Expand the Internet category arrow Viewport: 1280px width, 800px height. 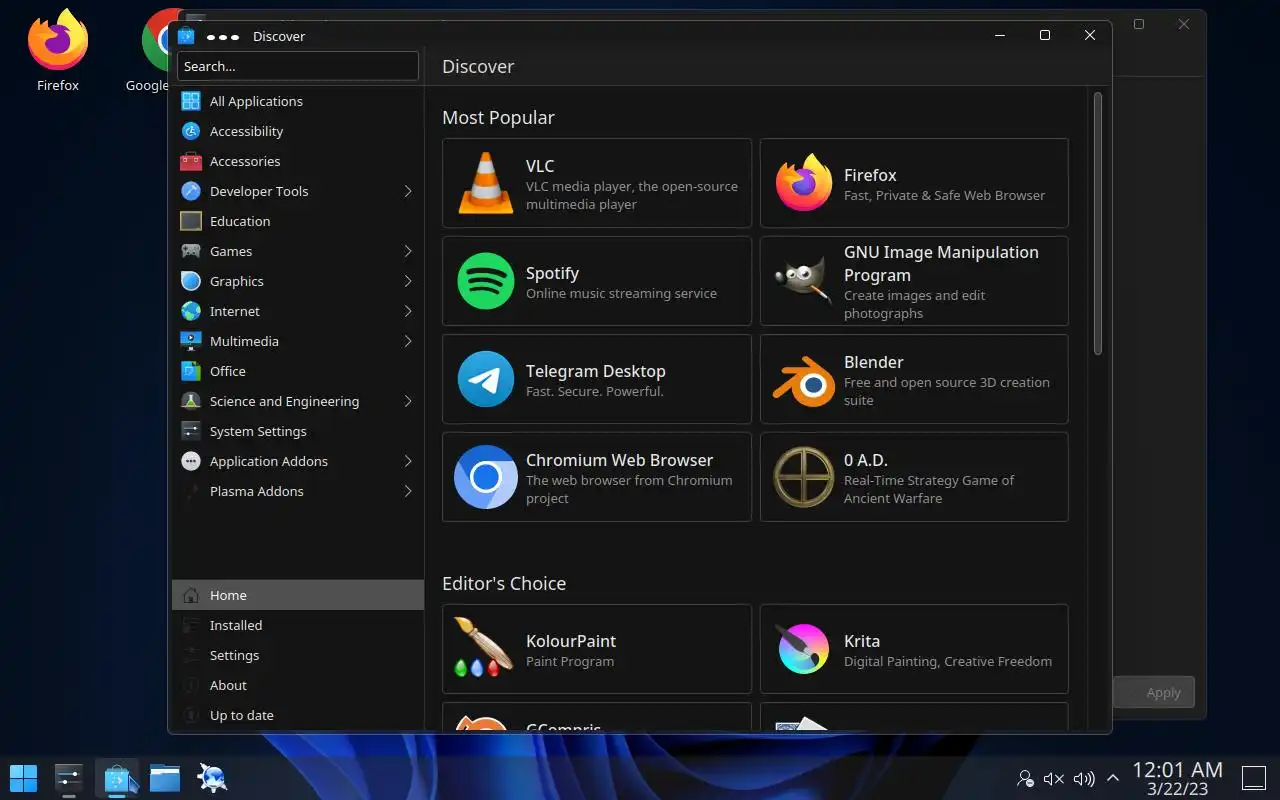(x=408, y=311)
